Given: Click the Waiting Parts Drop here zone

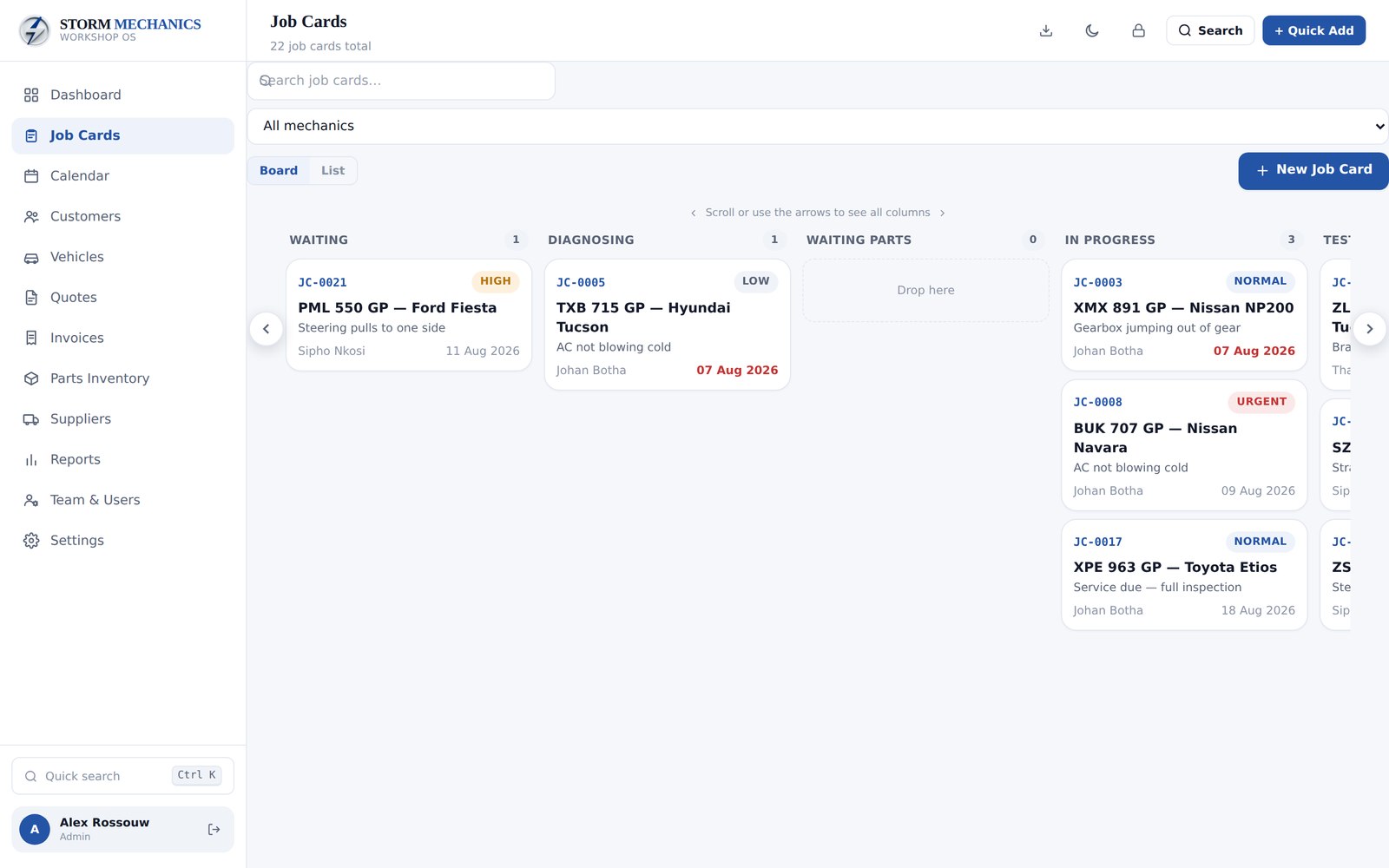Looking at the screenshot, I should (925, 291).
